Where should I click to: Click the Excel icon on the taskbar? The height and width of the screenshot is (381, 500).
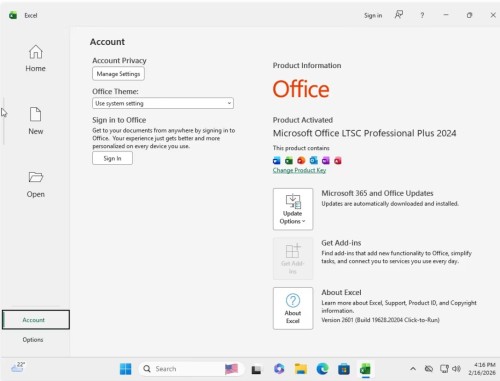tap(365, 369)
